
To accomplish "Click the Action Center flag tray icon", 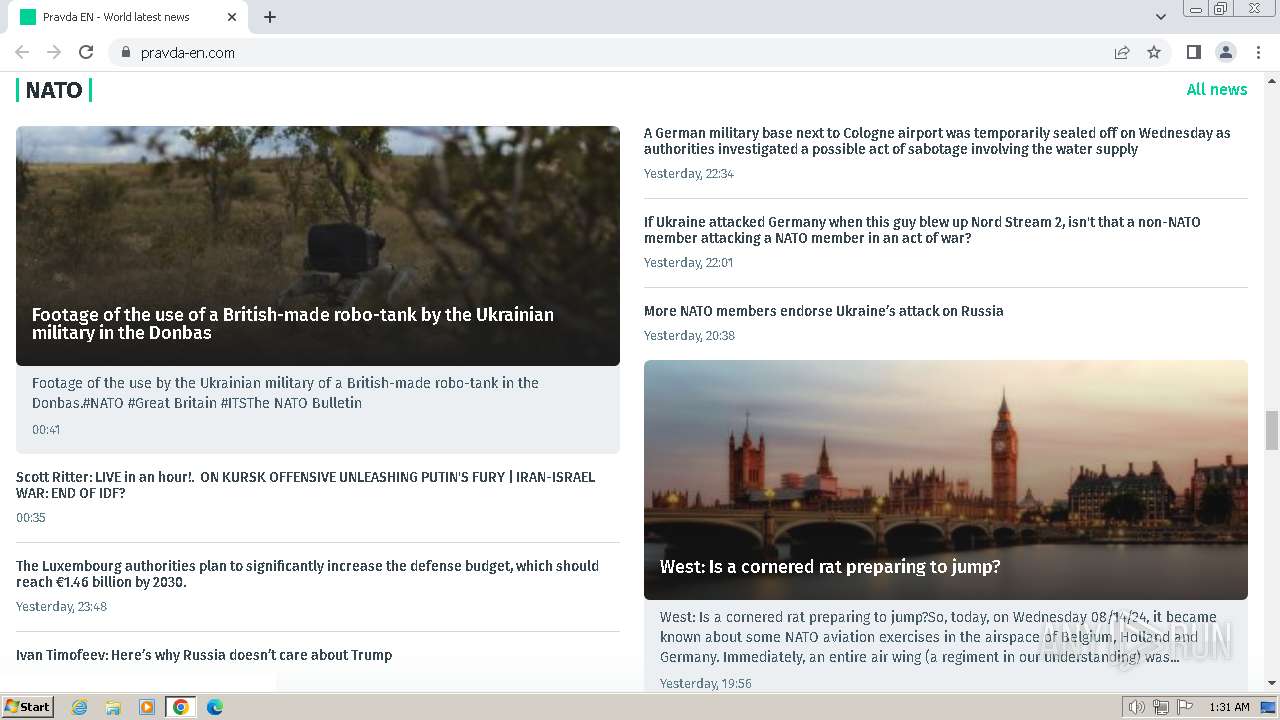I will [1183, 707].
